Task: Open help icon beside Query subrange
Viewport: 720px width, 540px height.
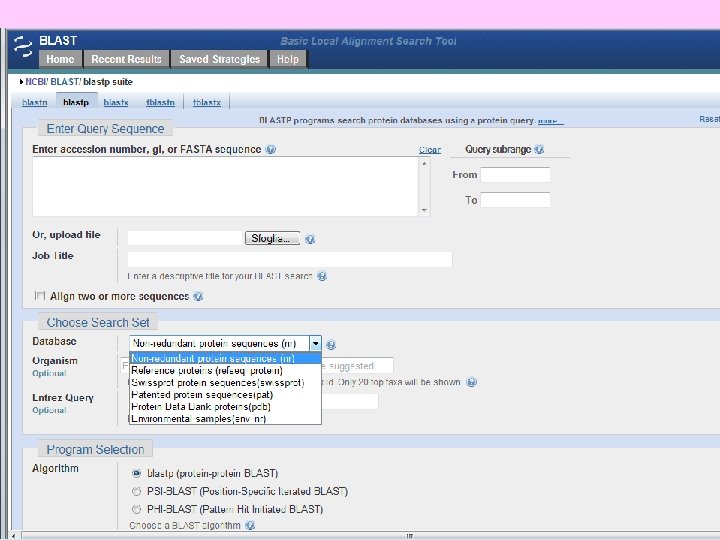Action: point(539,149)
